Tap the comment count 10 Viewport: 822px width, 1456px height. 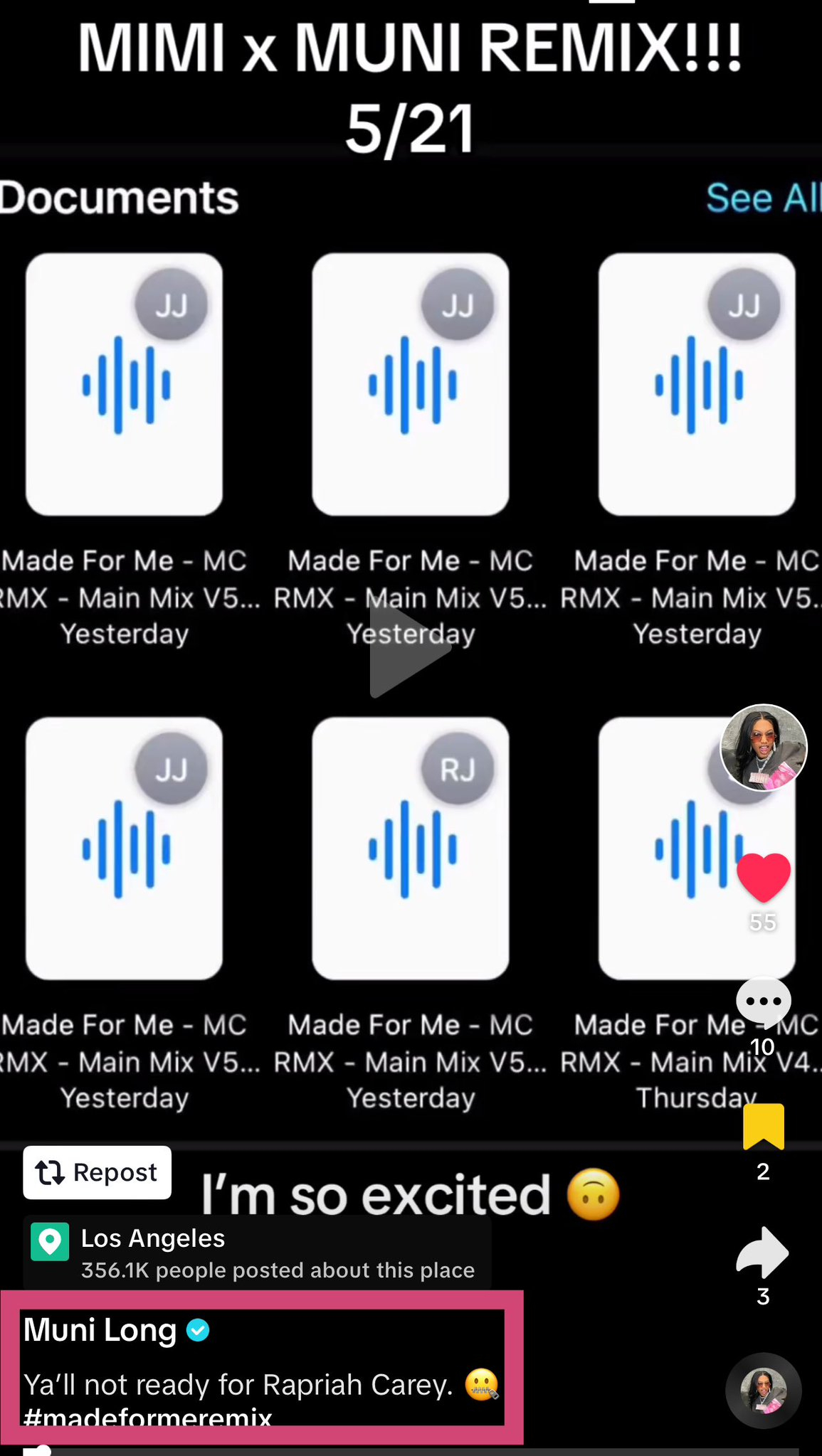(x=762, y=1046)
